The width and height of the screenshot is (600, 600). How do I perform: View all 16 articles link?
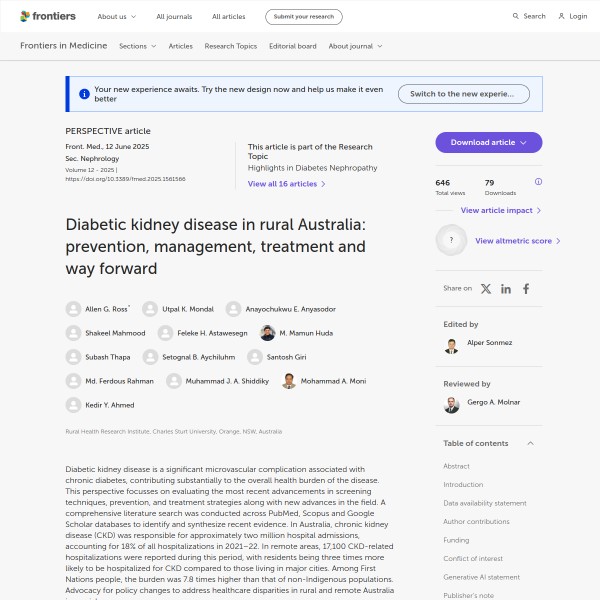click(286, 184)
